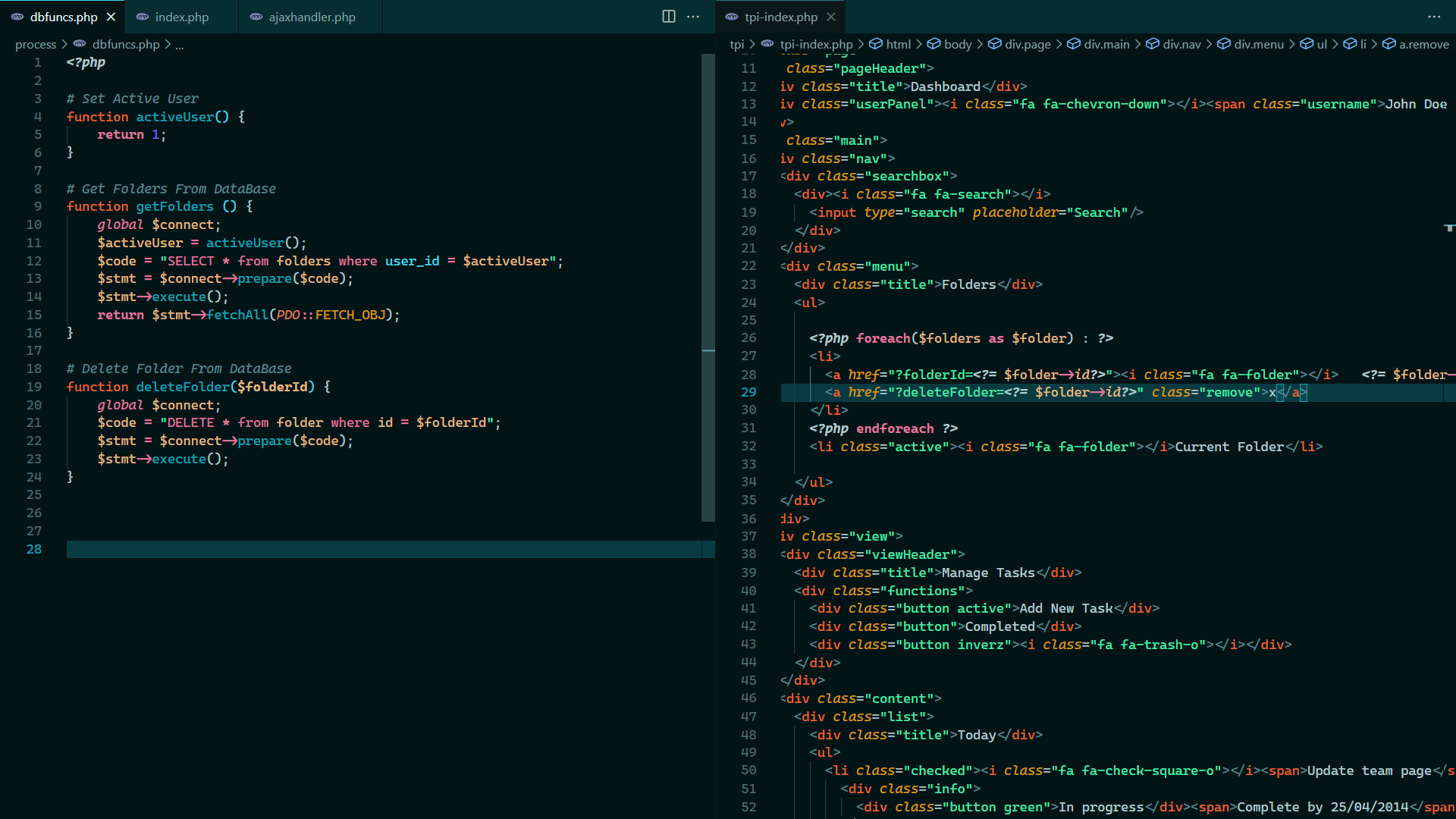
Task: Select div.nav breadcrumb element
Action: click(x=1181, y=45)
